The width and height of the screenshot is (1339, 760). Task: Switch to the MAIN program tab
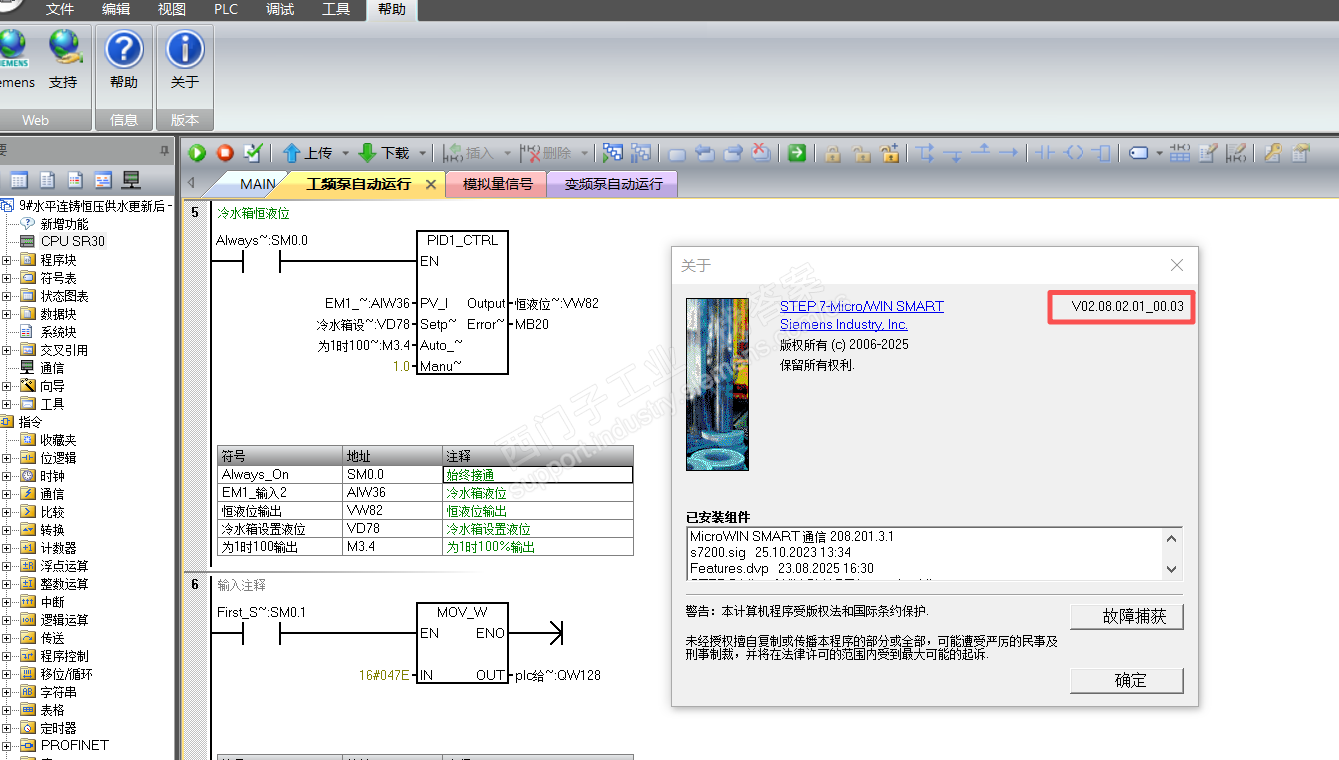click(x=257, y=184)
